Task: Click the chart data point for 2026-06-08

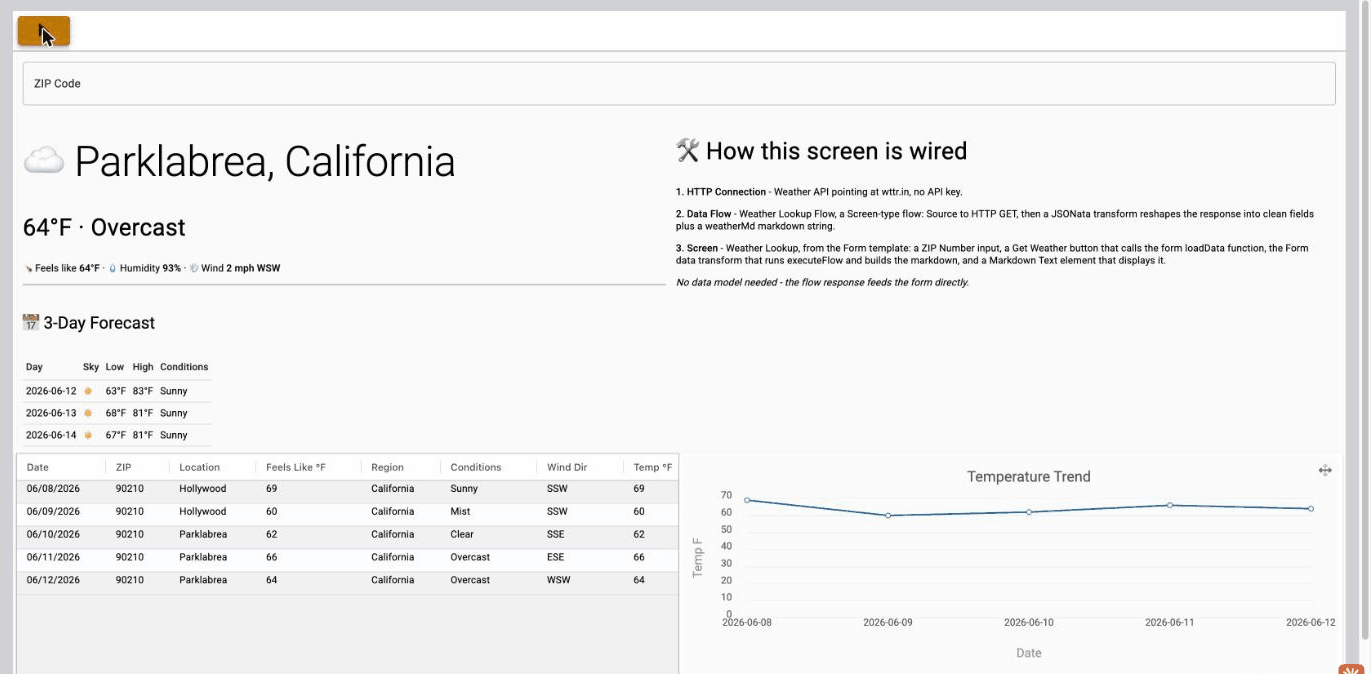Action: (x=747, y=500)
